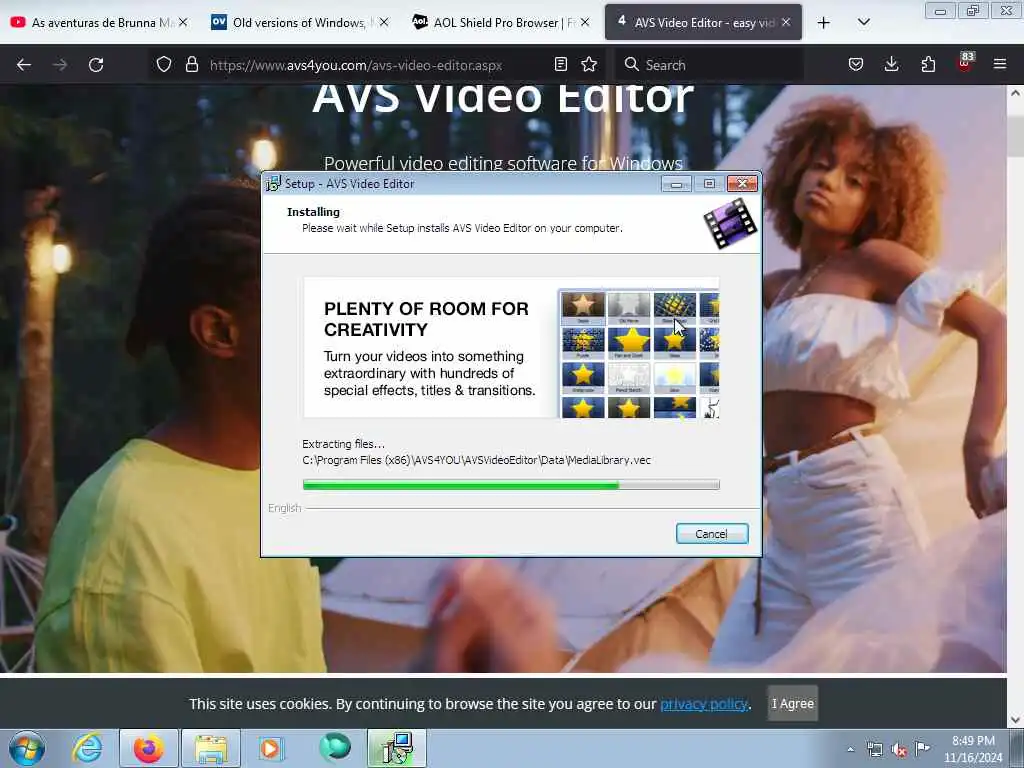Screen dimensions: 1024x768
Task: Close the Old versions of Windows tab
Action: 384,23
